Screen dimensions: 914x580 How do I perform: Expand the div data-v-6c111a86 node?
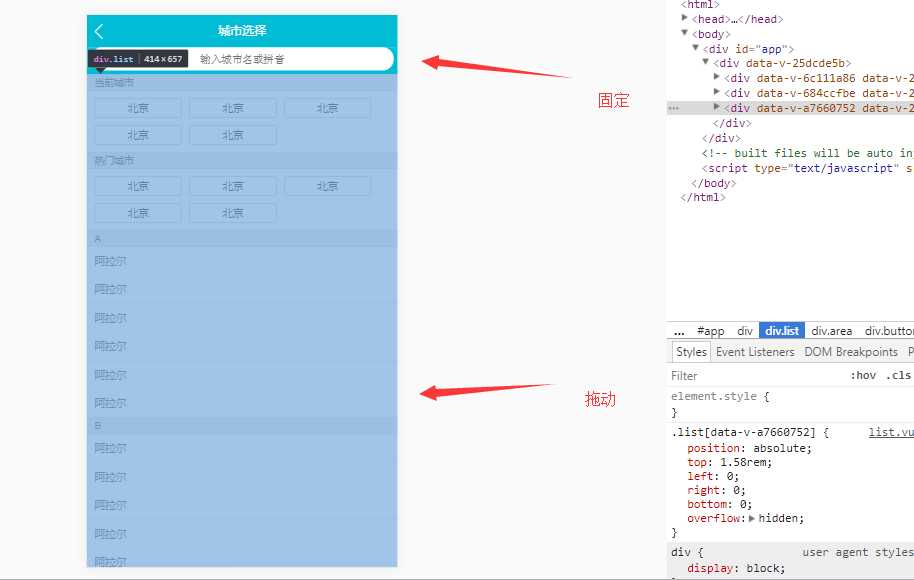click(x=717, y=77)
